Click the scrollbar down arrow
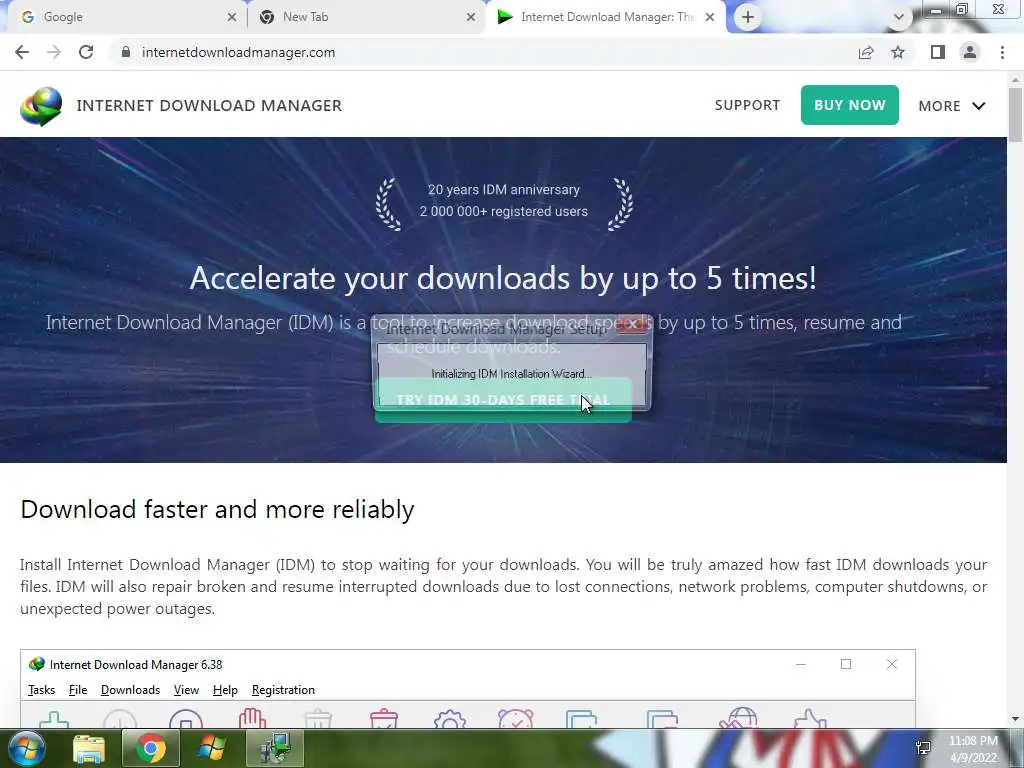The image size is (1024, 768). [1016, 719]
